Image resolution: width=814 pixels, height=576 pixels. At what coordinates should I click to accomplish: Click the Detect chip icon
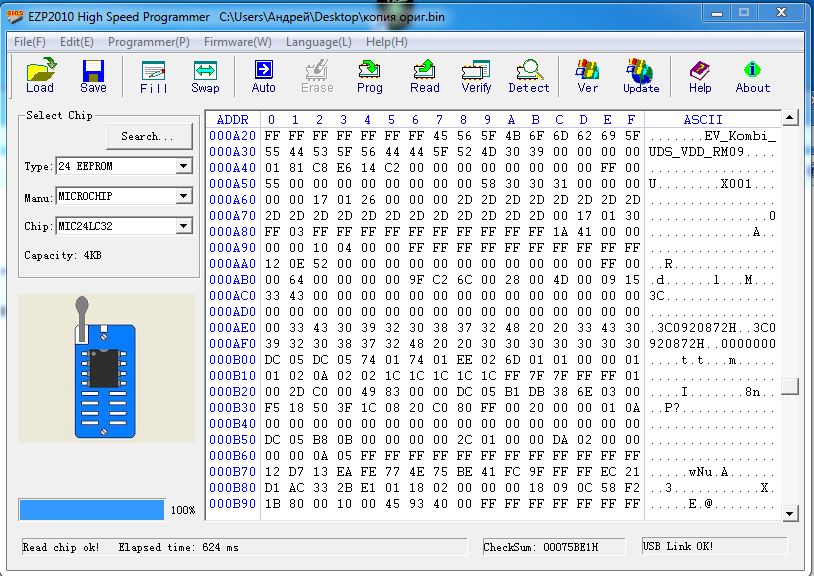[528, 75]
